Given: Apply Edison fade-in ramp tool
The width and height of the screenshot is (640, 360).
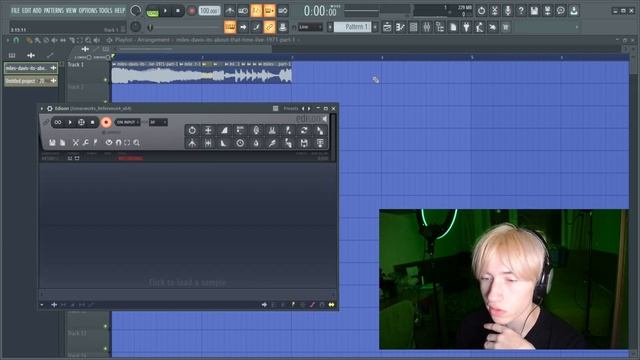Looking at the screenshot, I should [x=224, y=130].
